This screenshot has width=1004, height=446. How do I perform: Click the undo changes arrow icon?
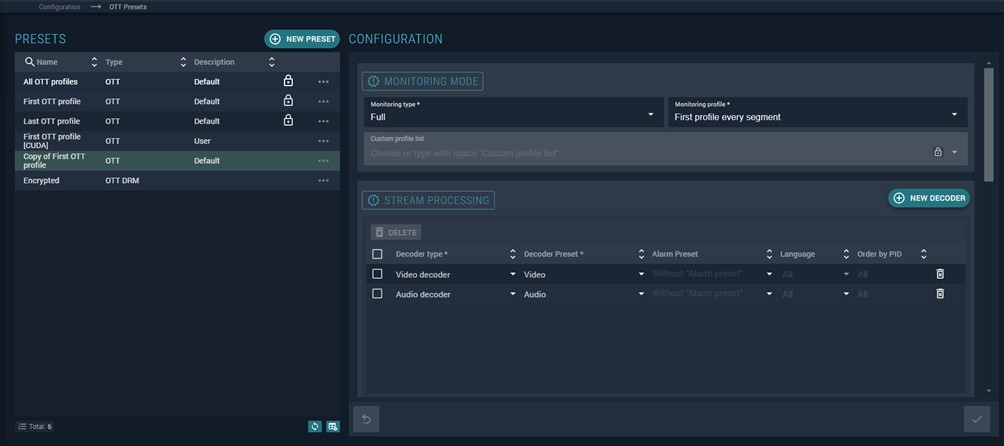point(366,419)
